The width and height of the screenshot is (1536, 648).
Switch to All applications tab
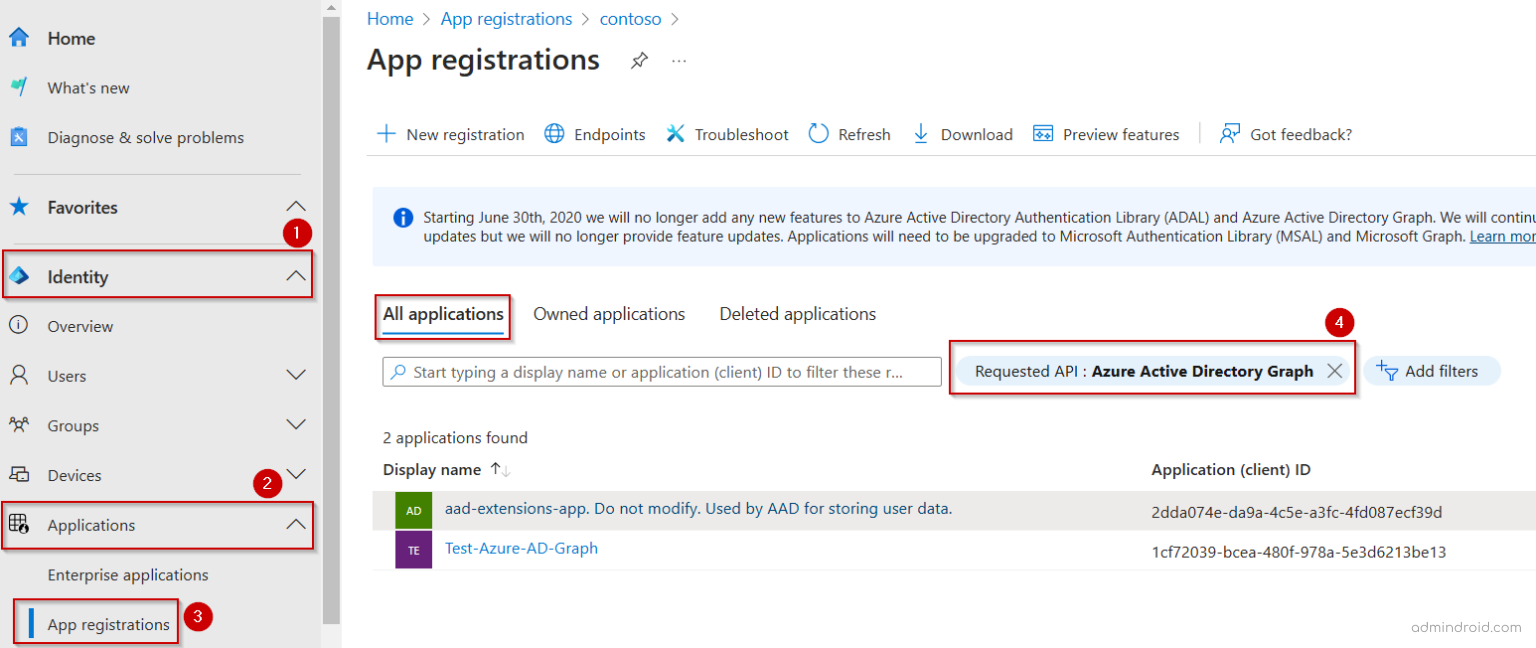pyautogui.click(x=444, y=314)
